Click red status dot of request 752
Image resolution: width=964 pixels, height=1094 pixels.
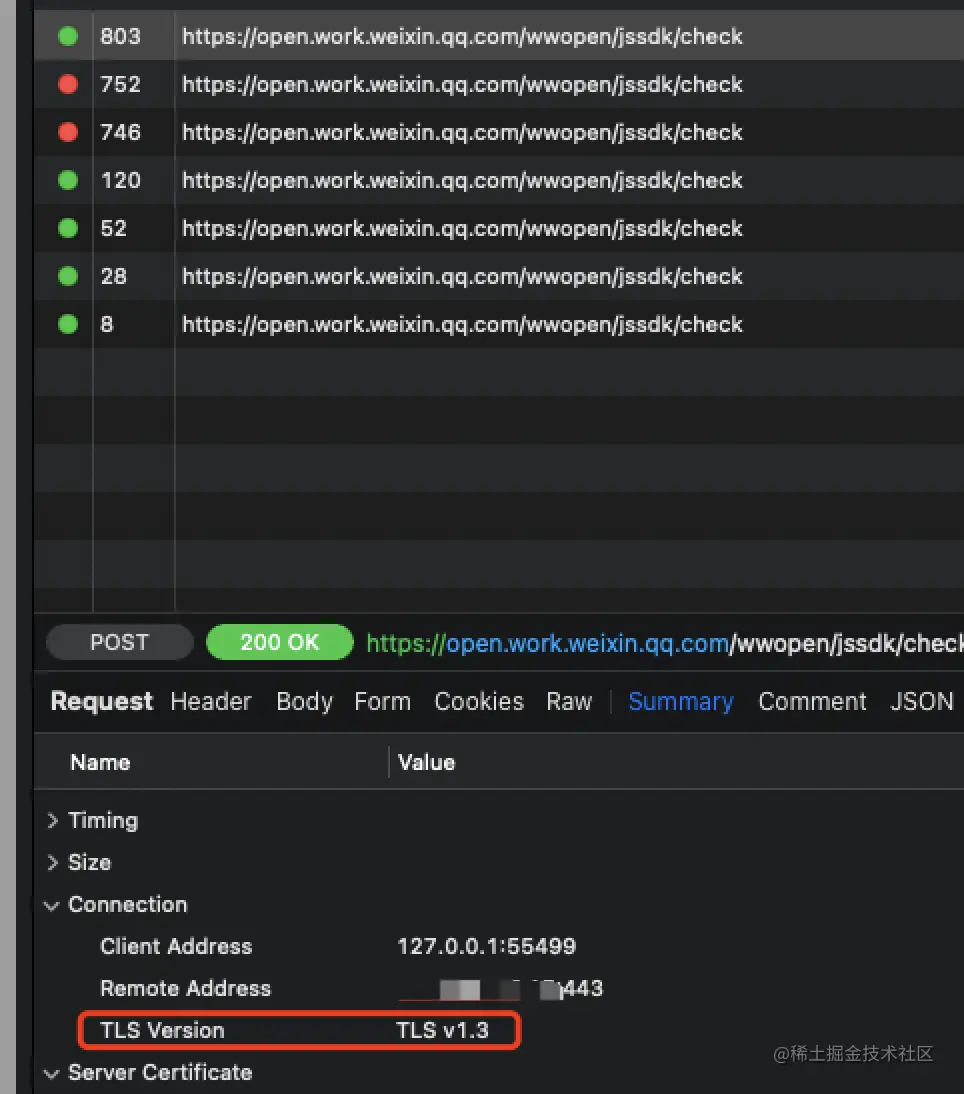tap(68, 84)
